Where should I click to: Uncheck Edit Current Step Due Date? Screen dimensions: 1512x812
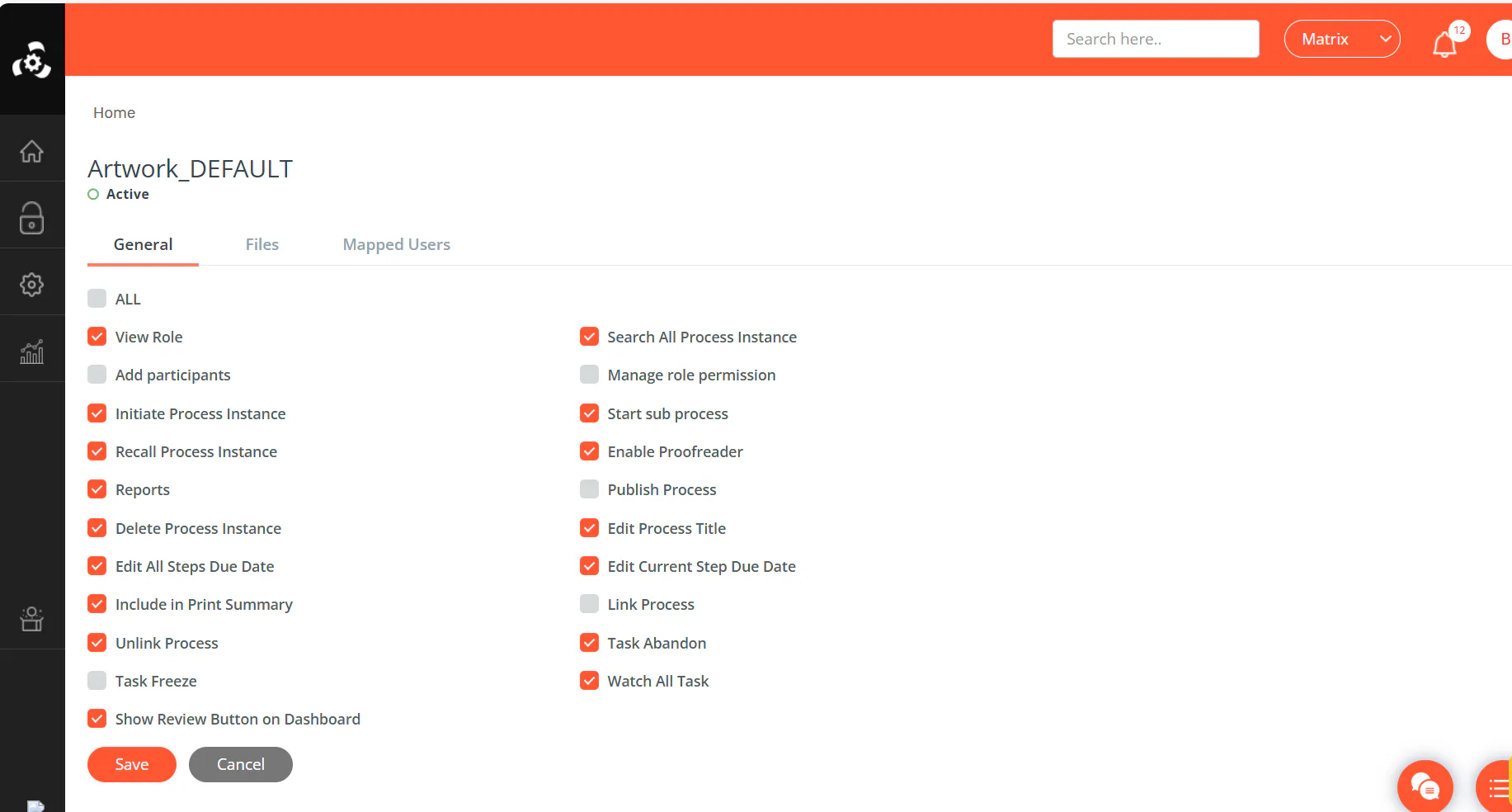coord(589,566)
